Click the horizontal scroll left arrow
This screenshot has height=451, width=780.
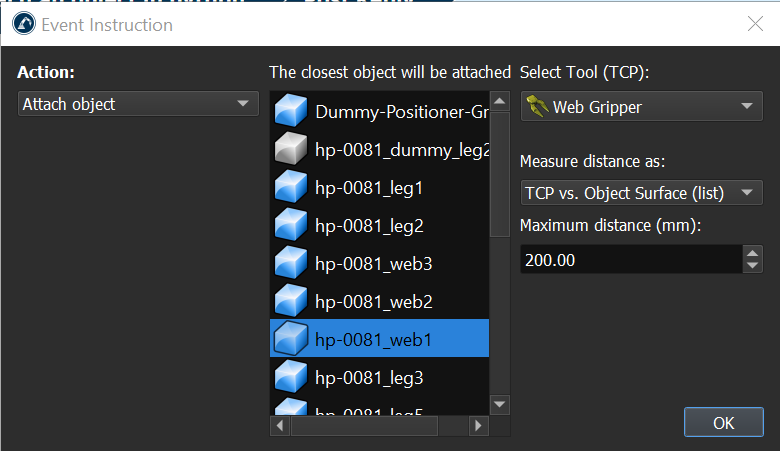280,426
